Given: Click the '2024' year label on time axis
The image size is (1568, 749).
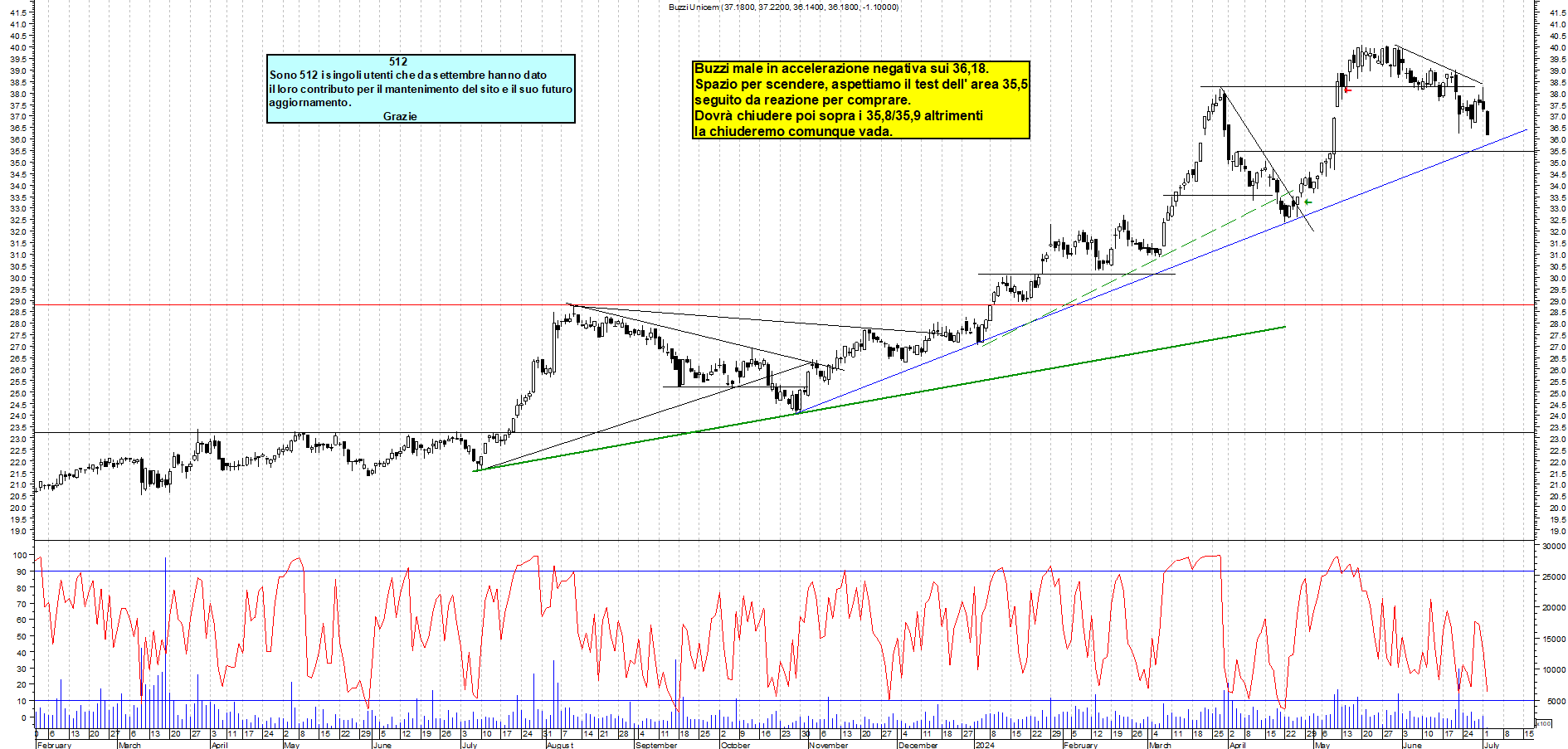Looking at the screenshot, I should pos(985,745).
